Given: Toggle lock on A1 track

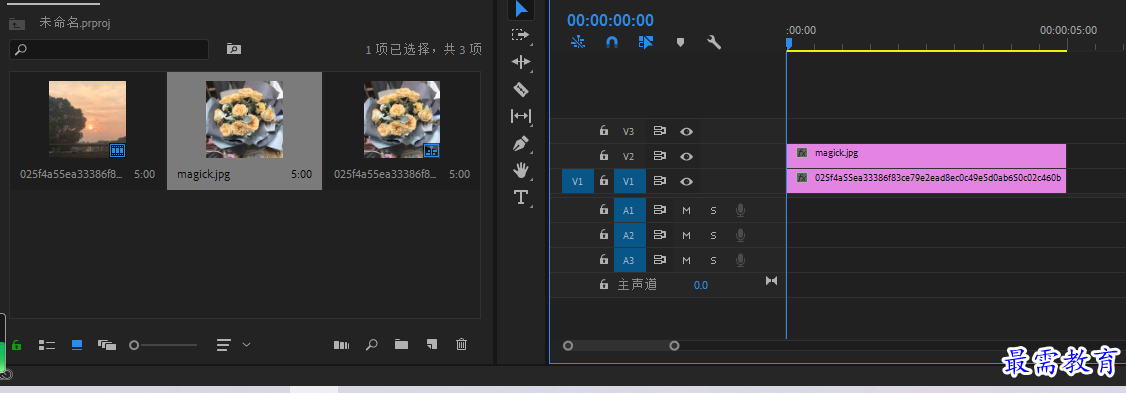Looking at the screenshot, I should point(604,210).
